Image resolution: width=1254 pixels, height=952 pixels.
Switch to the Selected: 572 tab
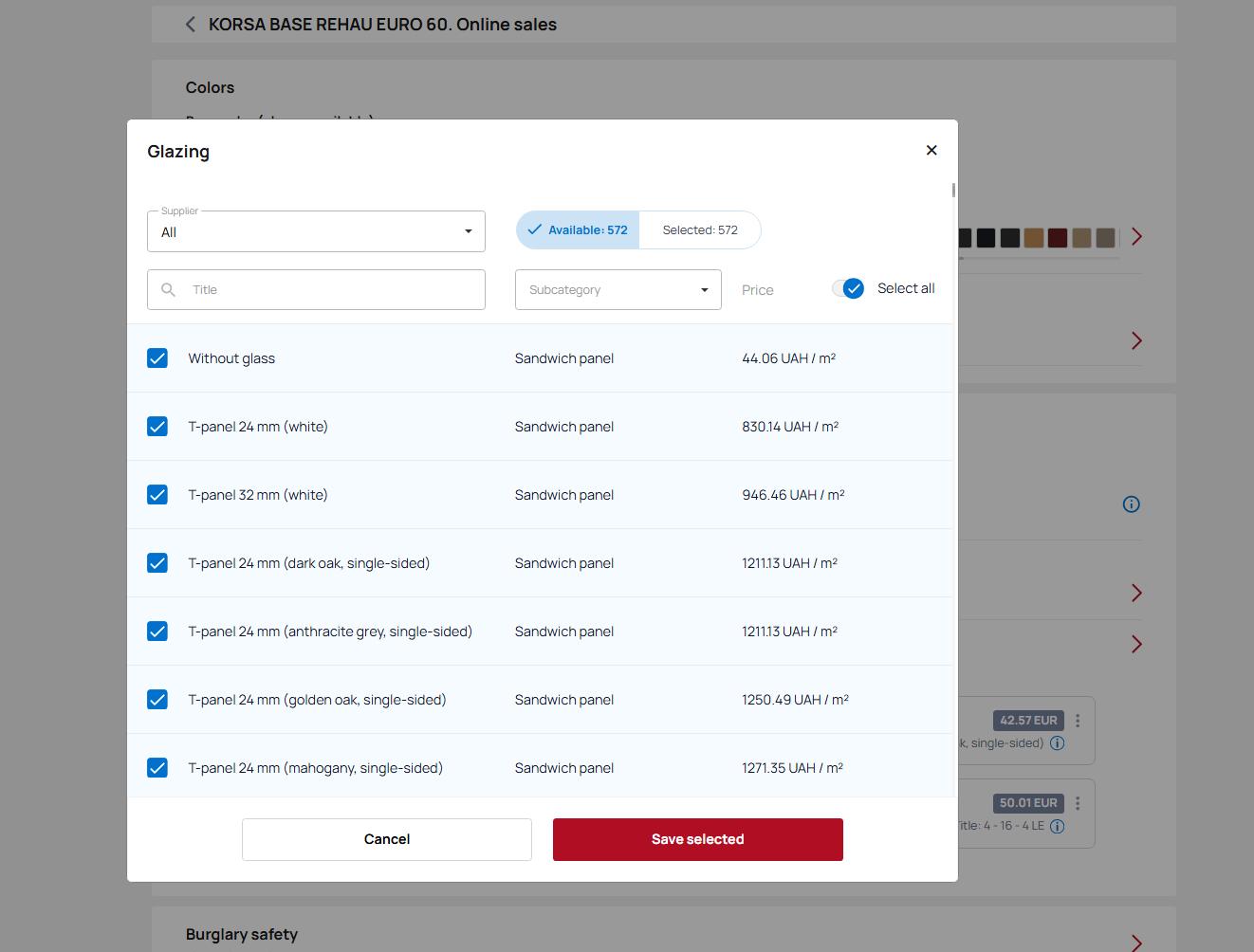(x=699, y=230)
